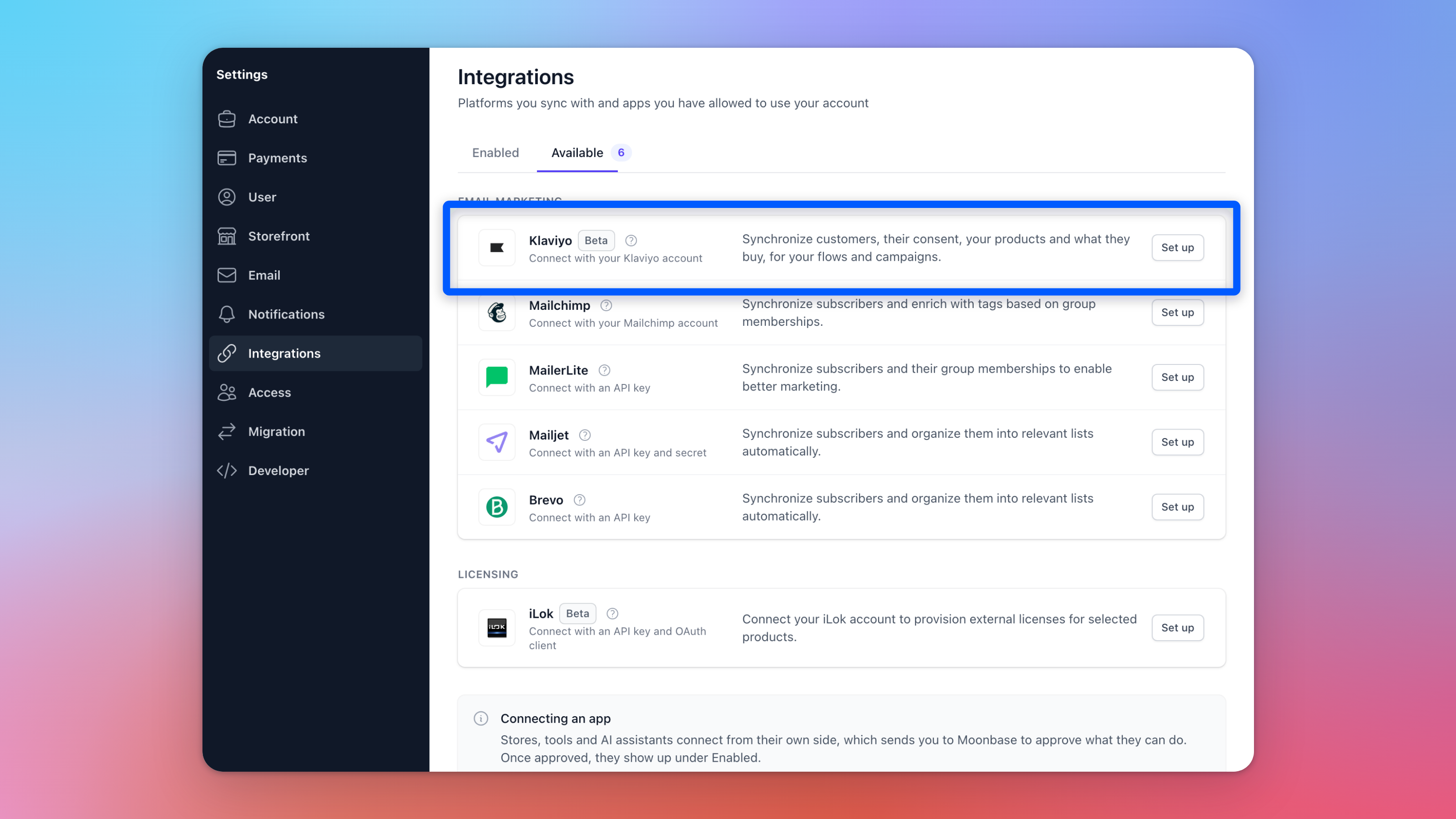Open the Mailchimp help question icon
Image resolution: width=1456 pixels, height=819 pixels.
(x=607, y=306)
